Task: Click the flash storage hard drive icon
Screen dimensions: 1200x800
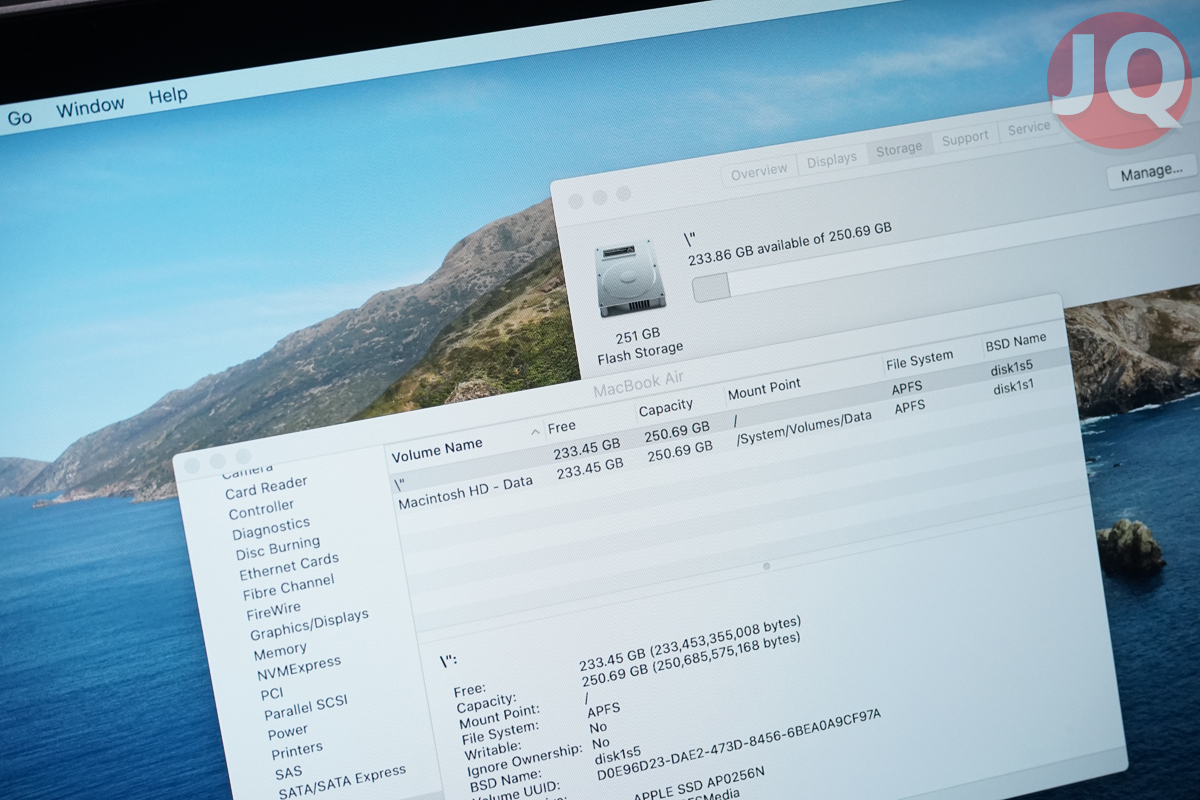Action: coord(629,279)
